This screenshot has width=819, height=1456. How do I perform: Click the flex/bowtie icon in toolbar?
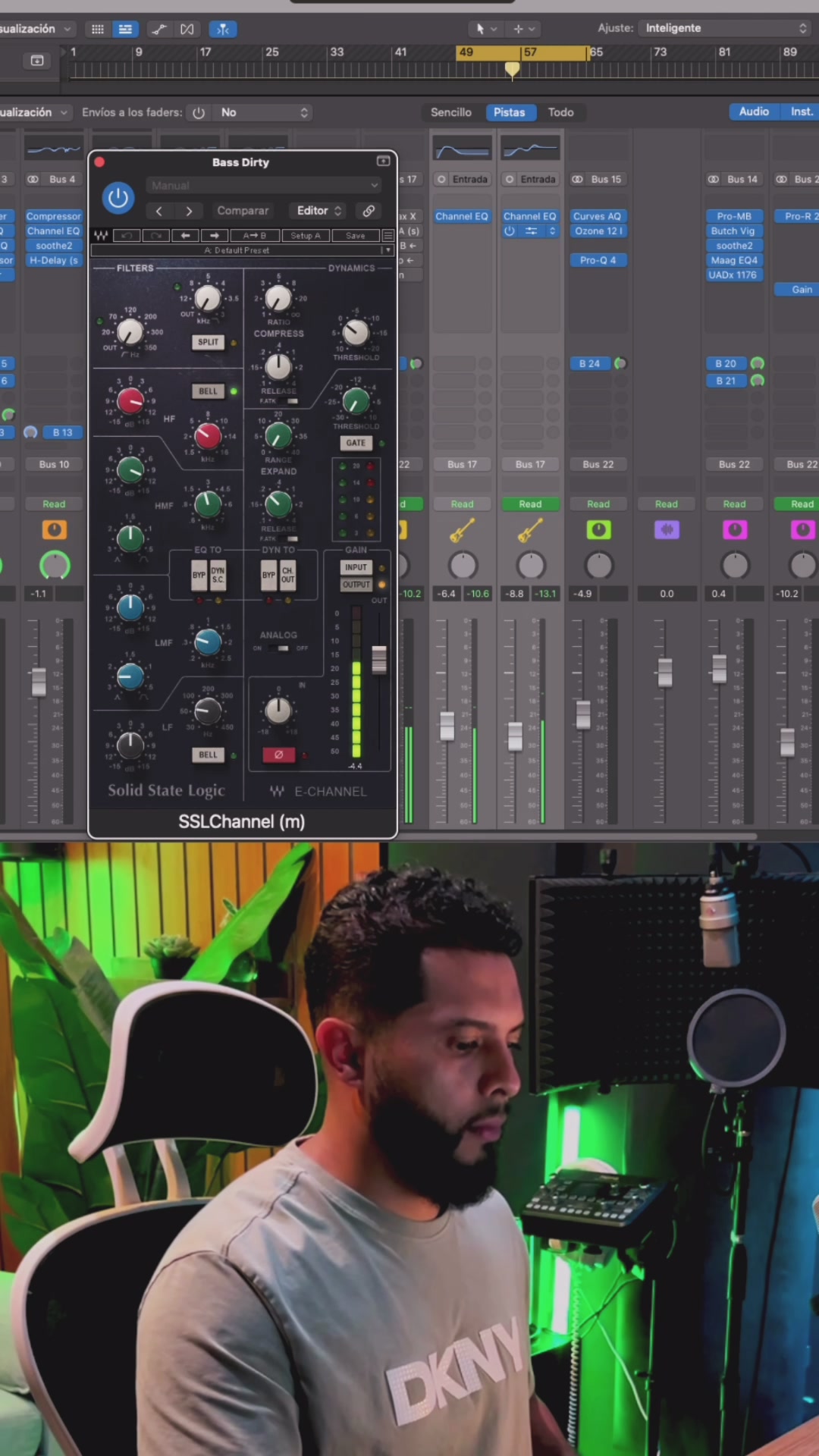coord(187,29)
